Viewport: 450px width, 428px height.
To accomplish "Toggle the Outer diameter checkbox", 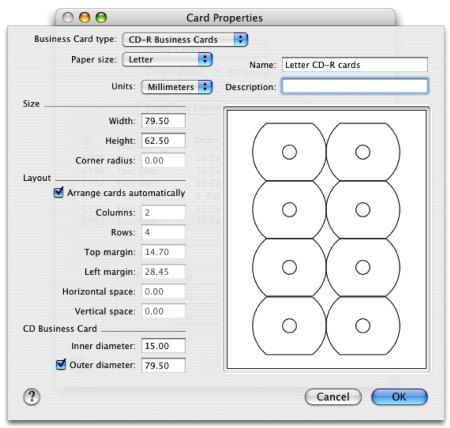I will click(x=61, y=364).
